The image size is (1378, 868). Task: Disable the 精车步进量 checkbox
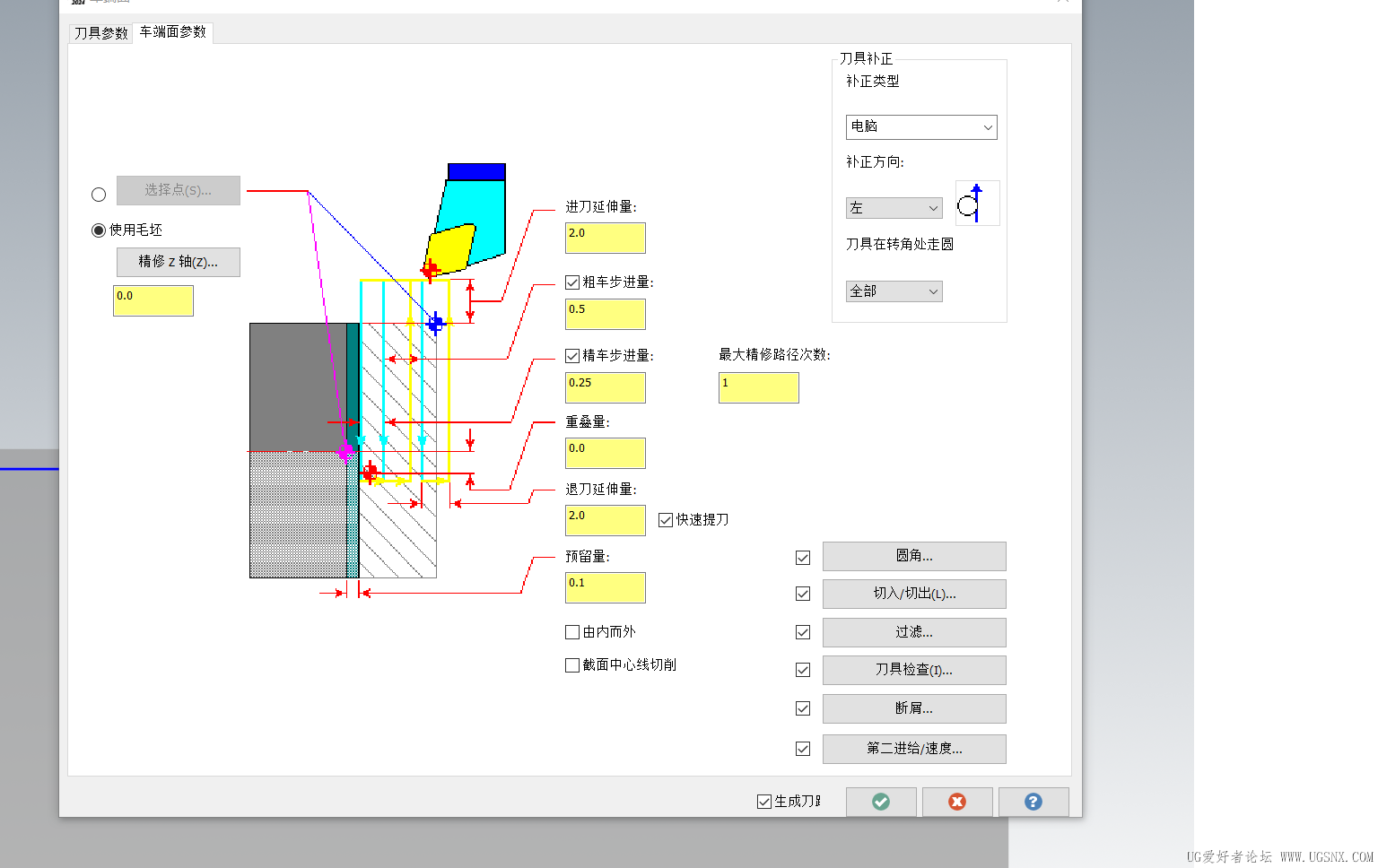(572, 356)
